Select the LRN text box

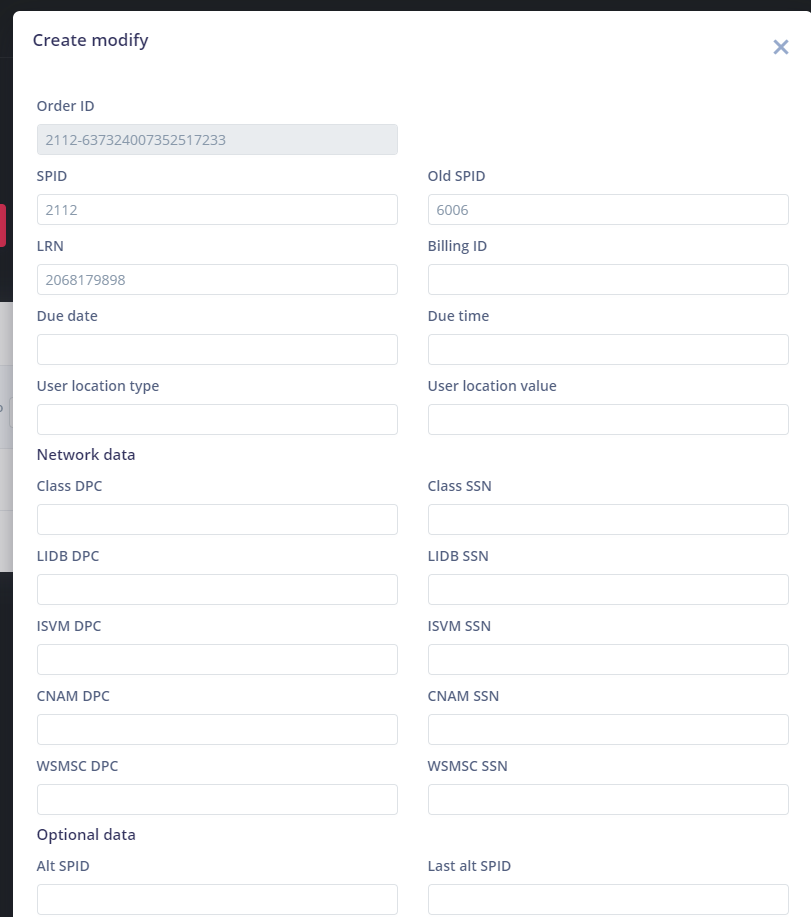coord(217,280)
